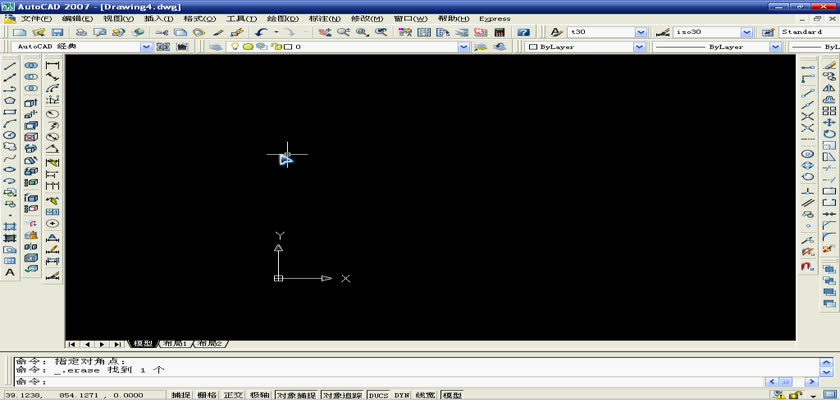Toggle DYN dynamic input

pyautogui.click(x=402, y=395)
